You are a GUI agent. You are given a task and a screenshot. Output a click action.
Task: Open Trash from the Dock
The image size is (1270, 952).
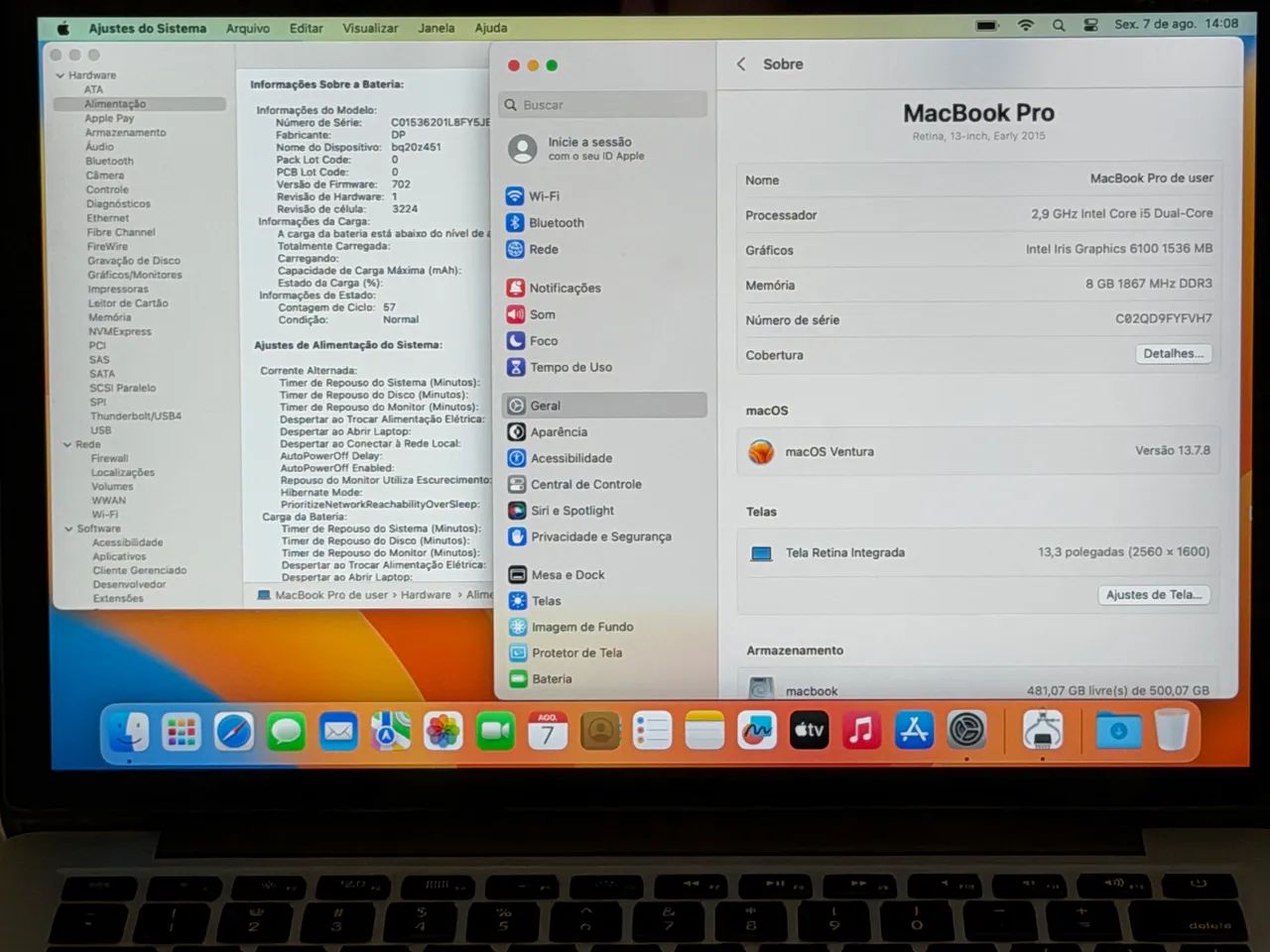click(1172, 732)
